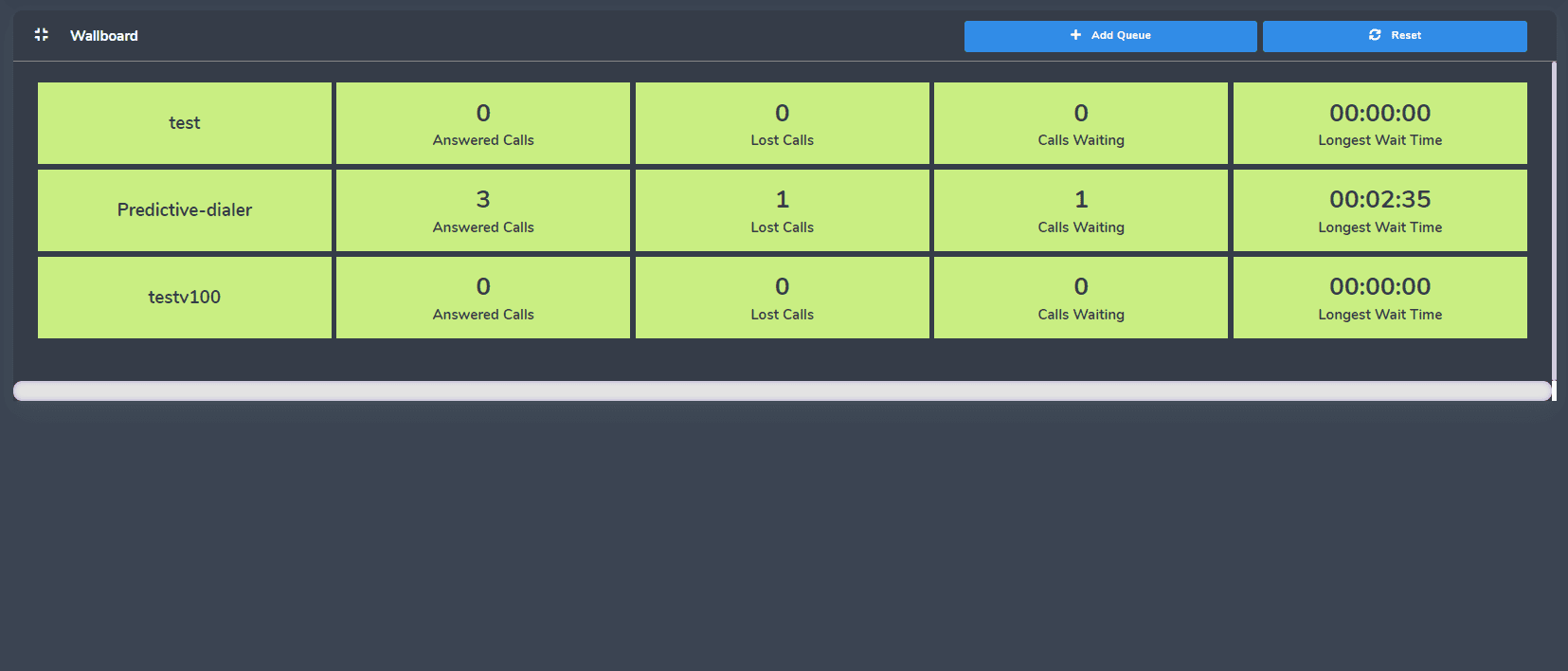
Task: Click the refresh icon in Reset
Action: coord(1375,35)
